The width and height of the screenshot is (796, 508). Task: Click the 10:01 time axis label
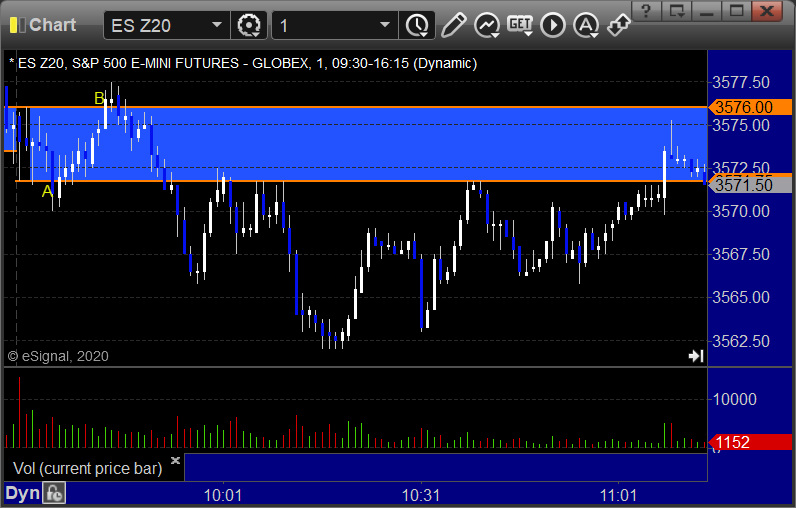pos(223,495)
